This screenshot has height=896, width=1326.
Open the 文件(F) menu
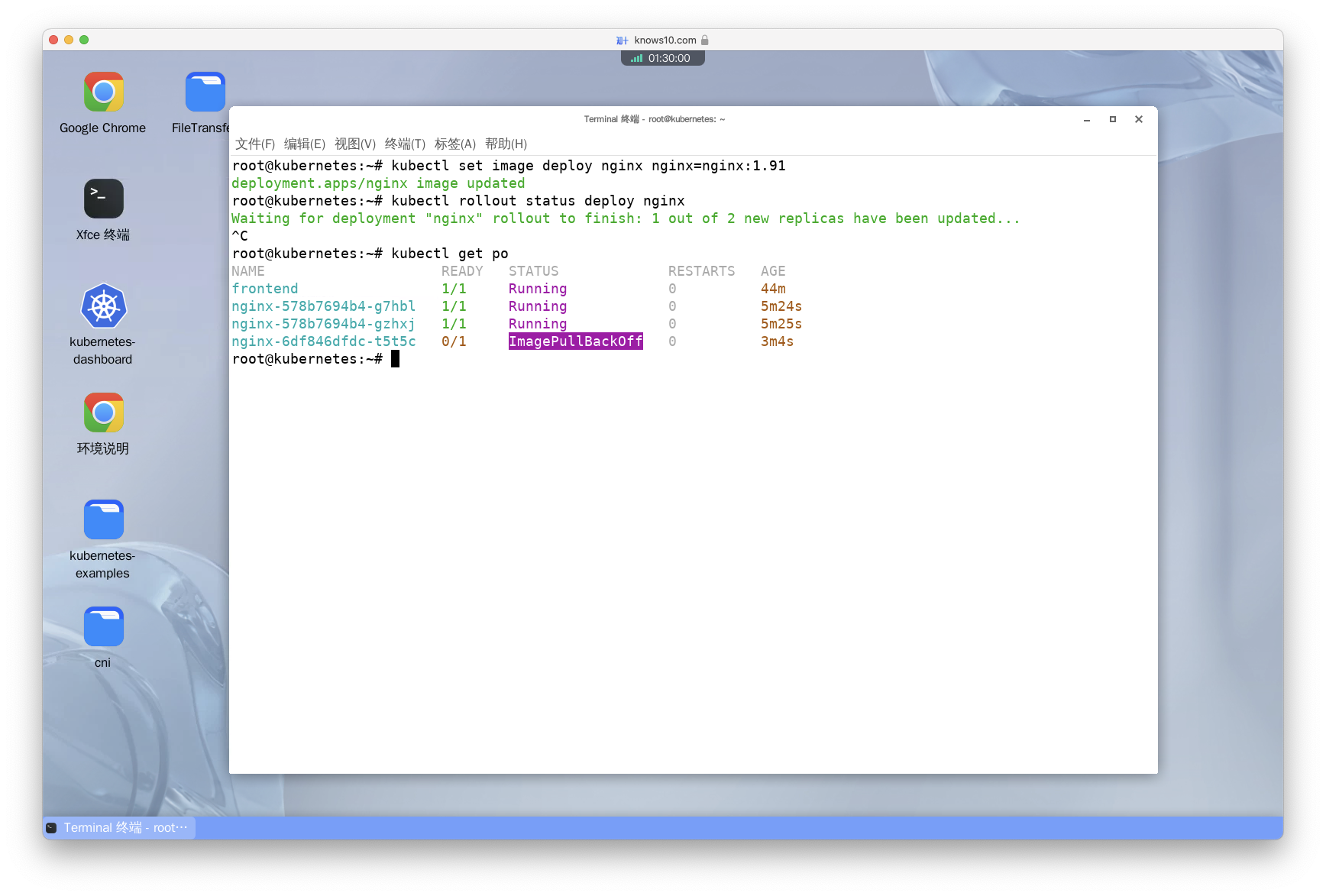tap(255, 144)
